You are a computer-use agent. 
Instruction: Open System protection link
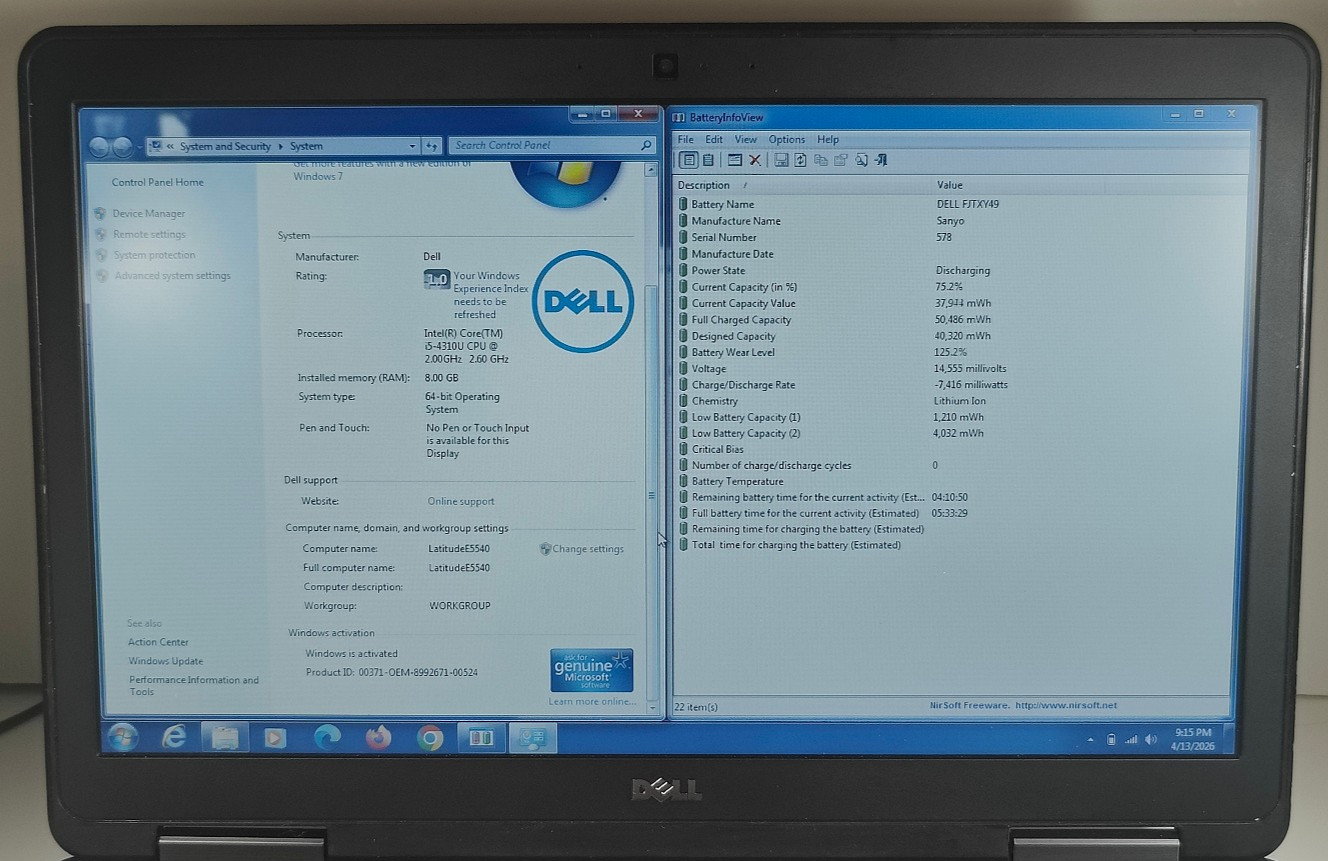pos(154,255)
